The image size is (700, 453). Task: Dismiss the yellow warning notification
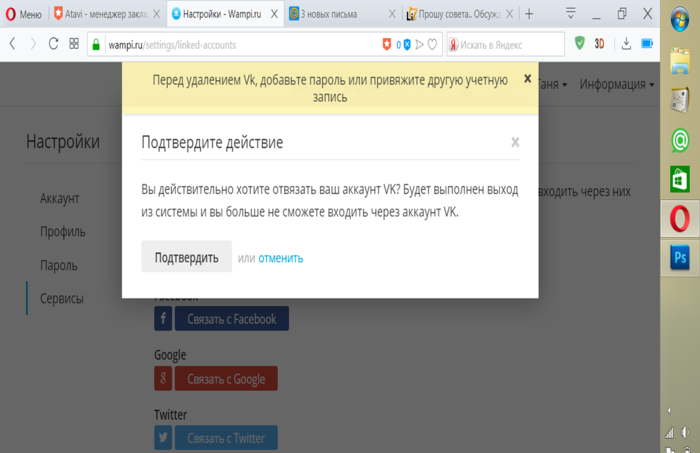[x=527, y=79]
